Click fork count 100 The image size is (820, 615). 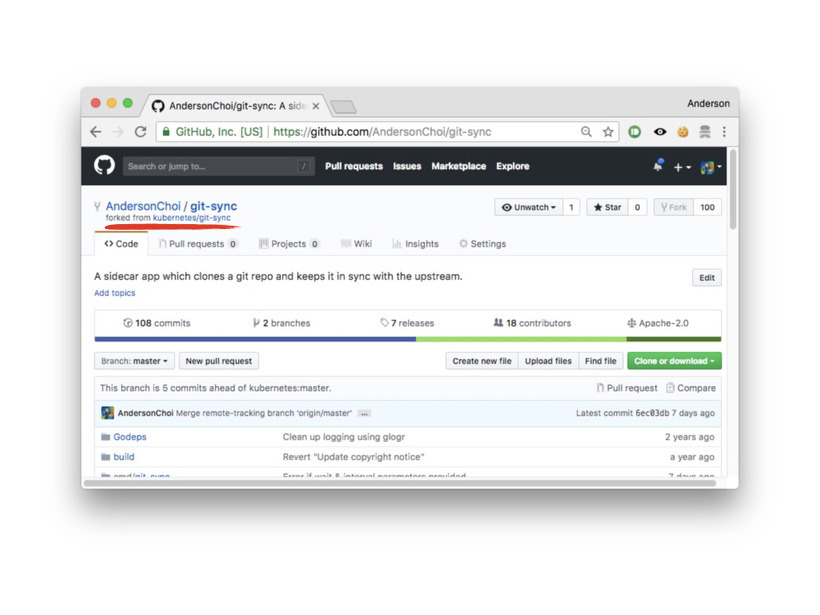point(707,207)
